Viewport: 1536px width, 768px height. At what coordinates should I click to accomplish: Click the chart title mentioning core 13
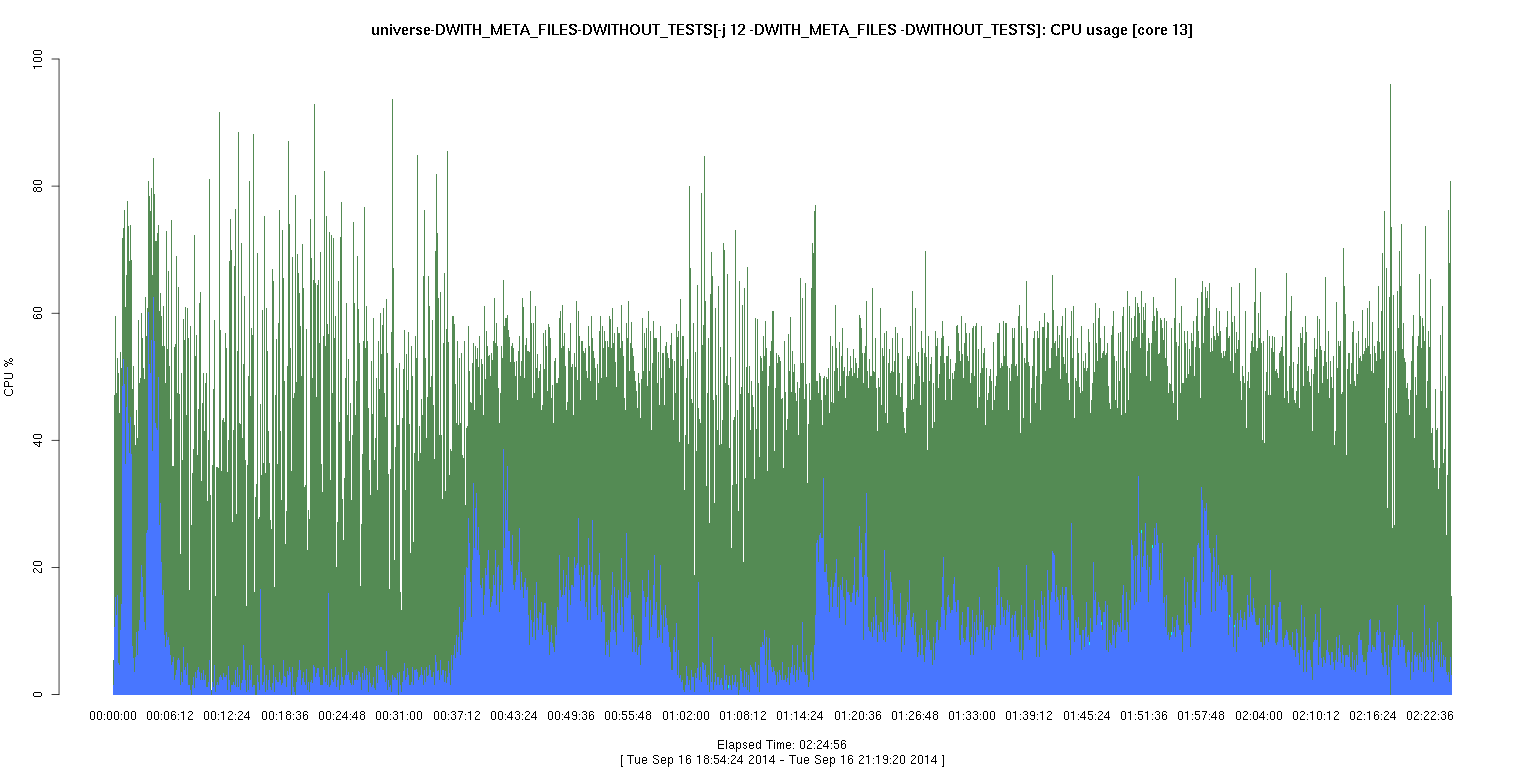click(781, 30)
